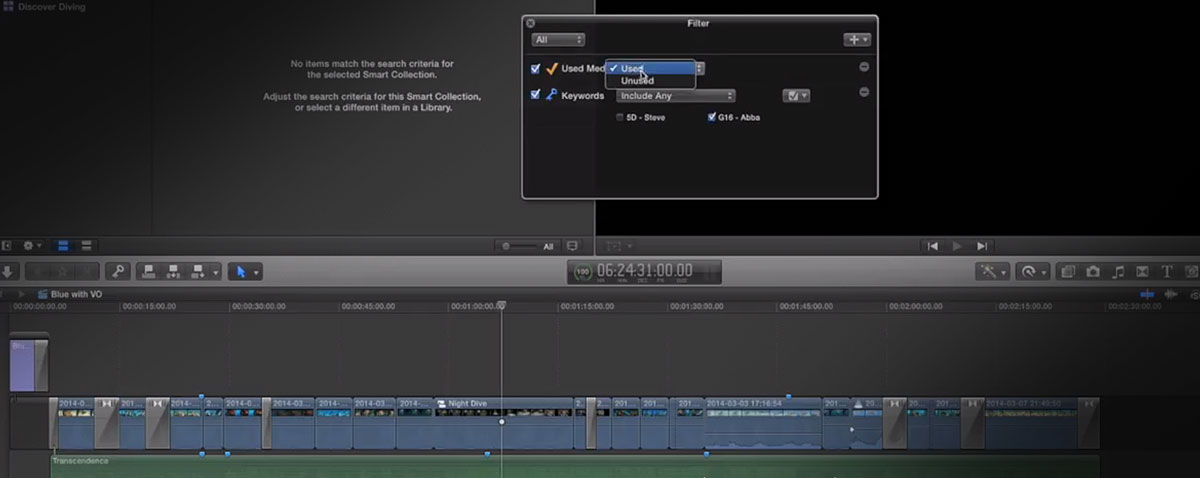Open the Photos browser camera icon
Image resolution: width=1200 pixels, height=478 pixels.
click(x=1093, y=271)
